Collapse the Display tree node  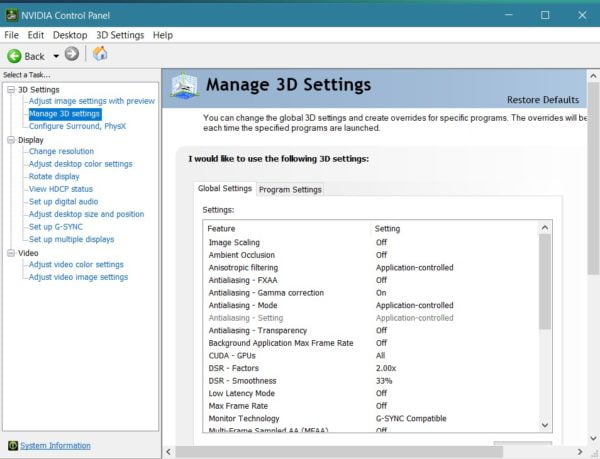[10, 140]
